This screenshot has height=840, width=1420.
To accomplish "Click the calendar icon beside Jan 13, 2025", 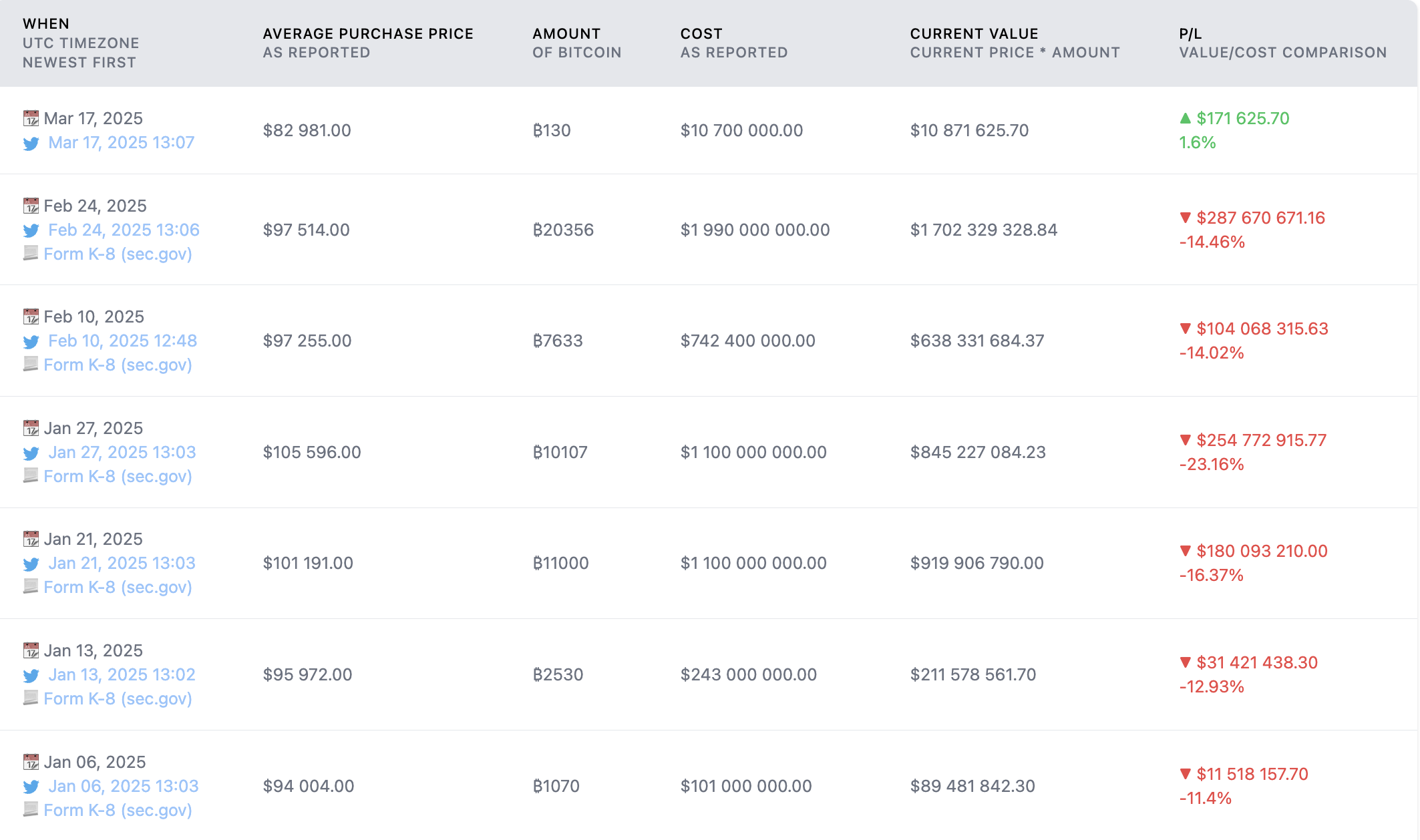I will 31,650.
